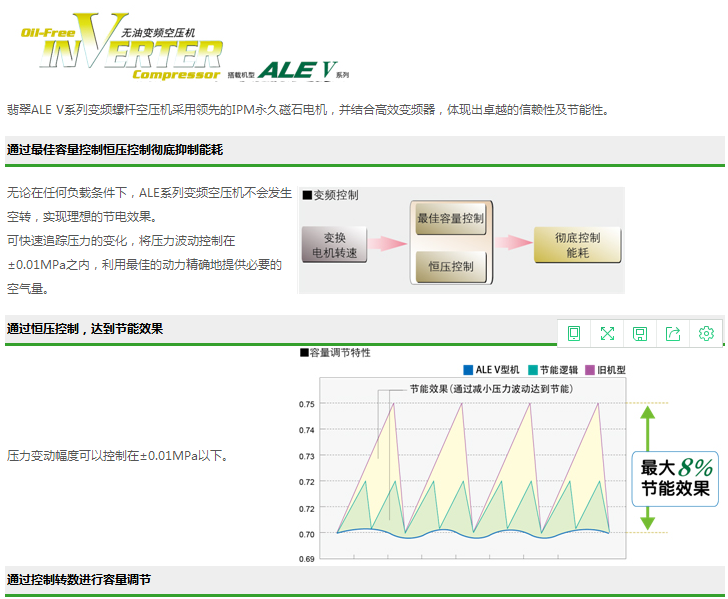The width and height of the screenshot is (728, 599).
Task: Share the image with the share arrow icon
Action: tap(673, 333)
